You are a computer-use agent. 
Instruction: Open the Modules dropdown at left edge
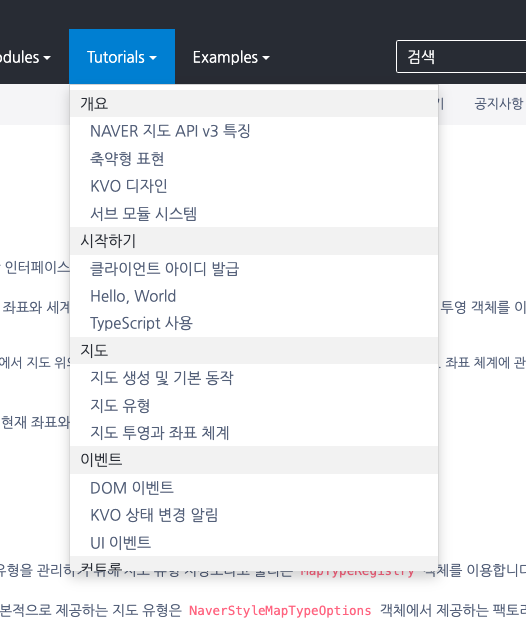click(x=25, y=58)
